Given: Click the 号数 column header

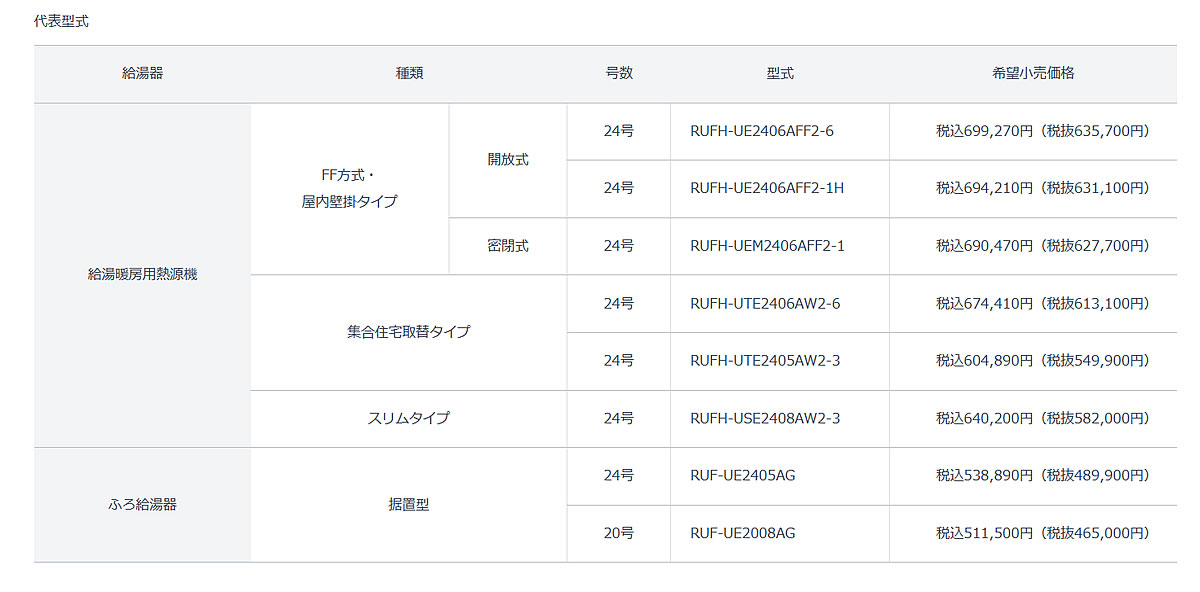Looking at the screenshot, I should (619, 74).
